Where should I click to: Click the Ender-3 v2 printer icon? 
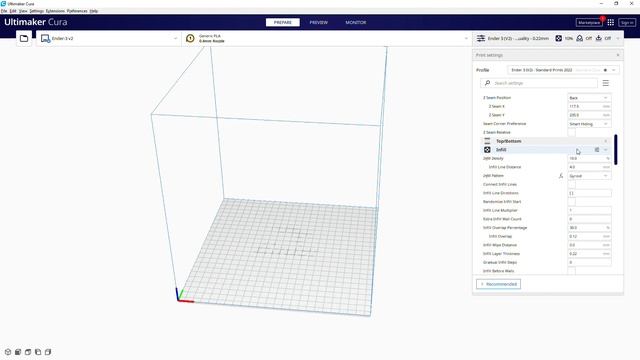[45, 38]
